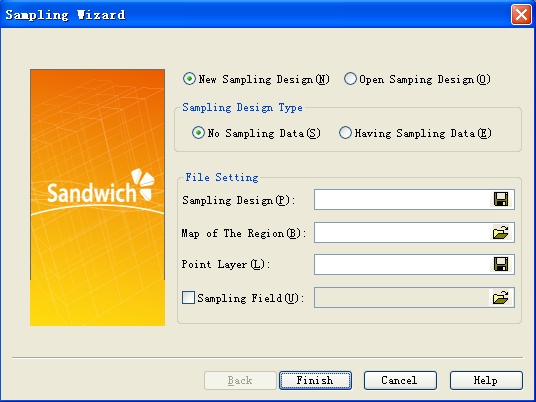Click the floppy disk icon beside Point Layer
536x402 pixels.
(501, 264)
